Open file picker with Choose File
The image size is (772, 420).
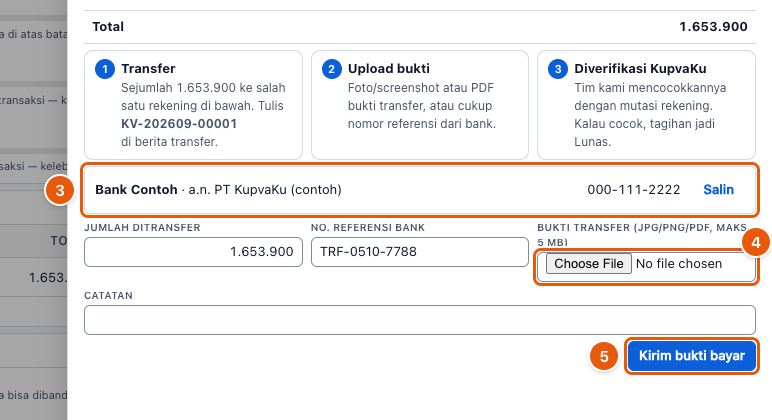coord(588,263)
